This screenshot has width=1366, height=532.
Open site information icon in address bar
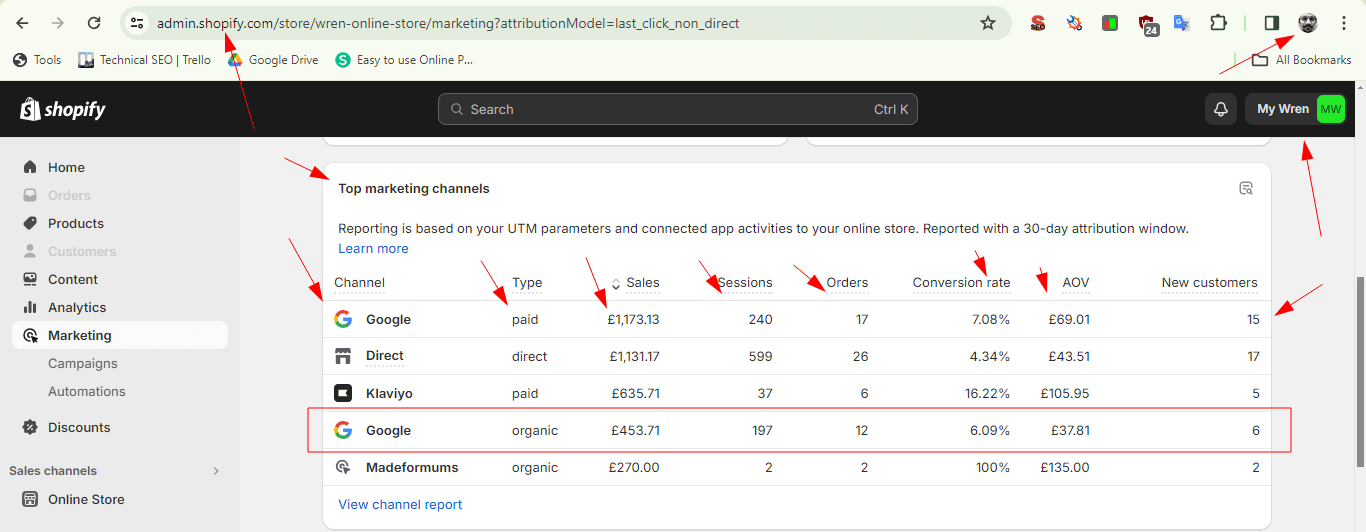[x=137, y=23]
